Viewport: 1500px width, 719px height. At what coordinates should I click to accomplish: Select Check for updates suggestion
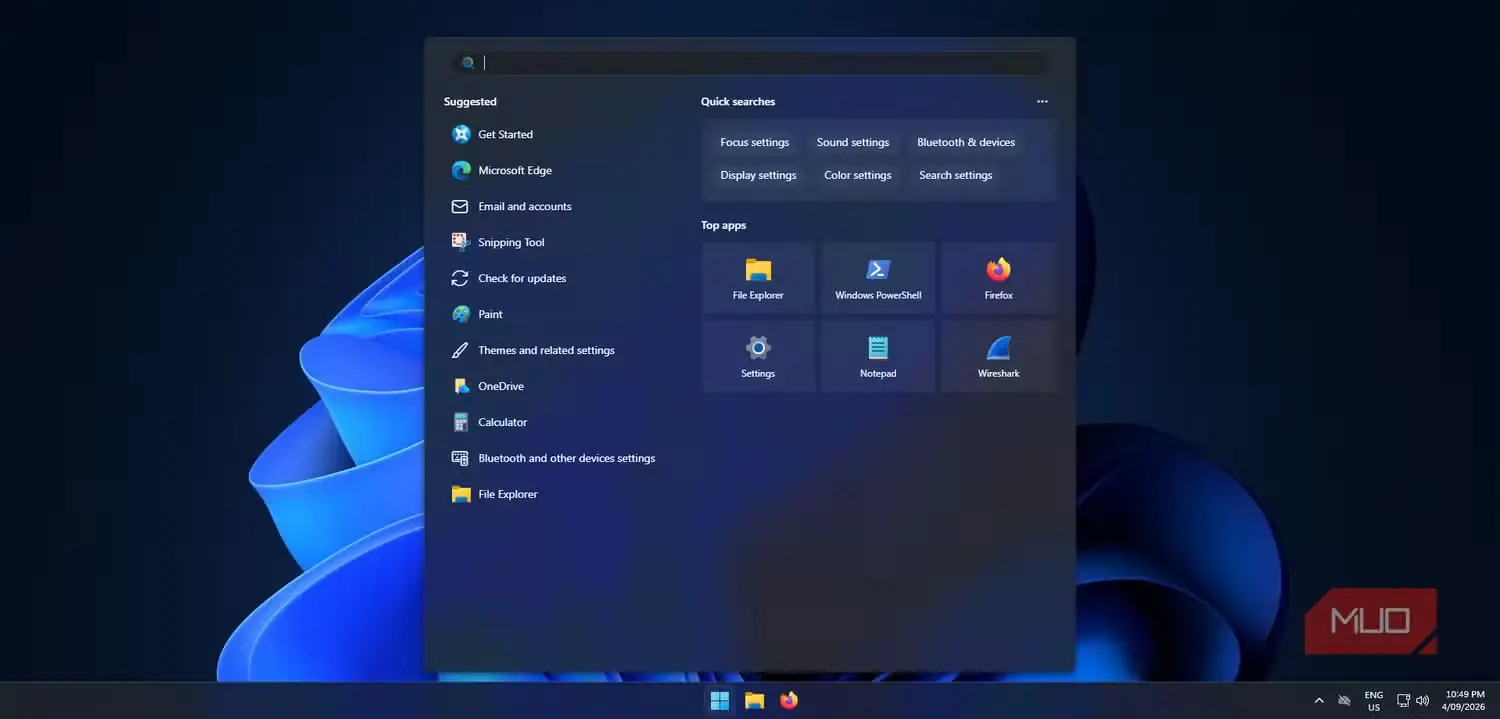coord(508,278)
